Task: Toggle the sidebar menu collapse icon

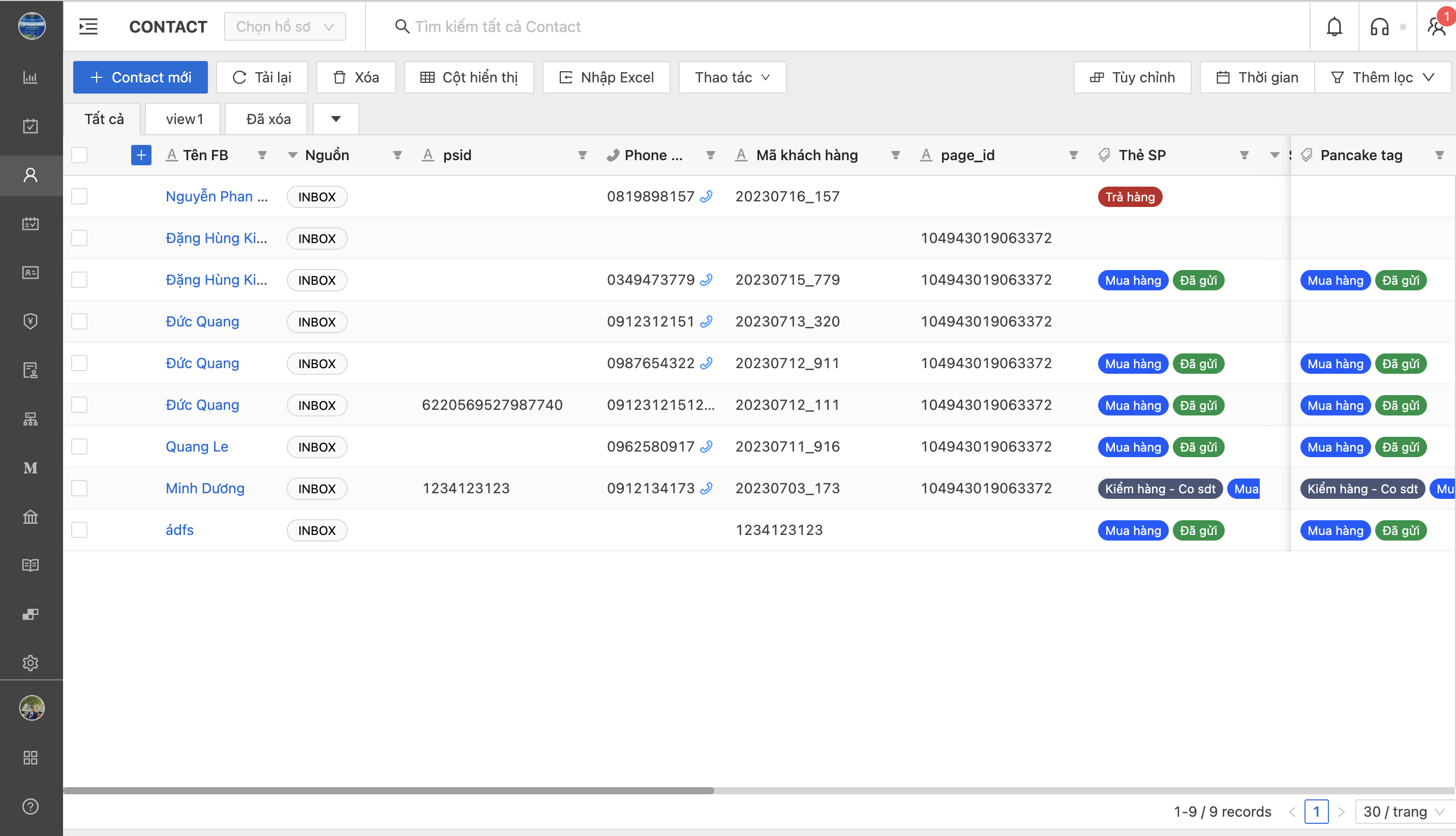Action: pos(88,27)
